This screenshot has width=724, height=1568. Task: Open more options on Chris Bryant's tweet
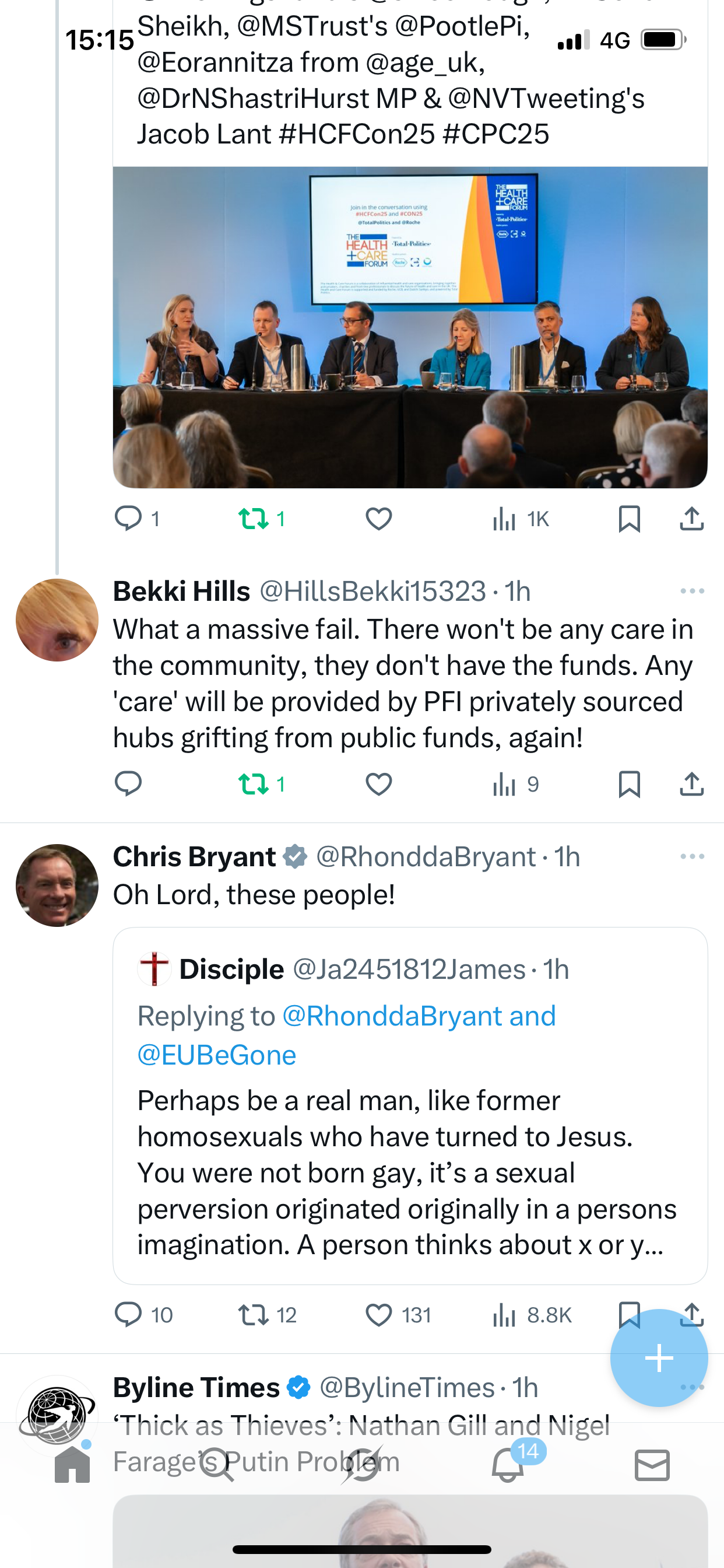(x=692, y=856)
